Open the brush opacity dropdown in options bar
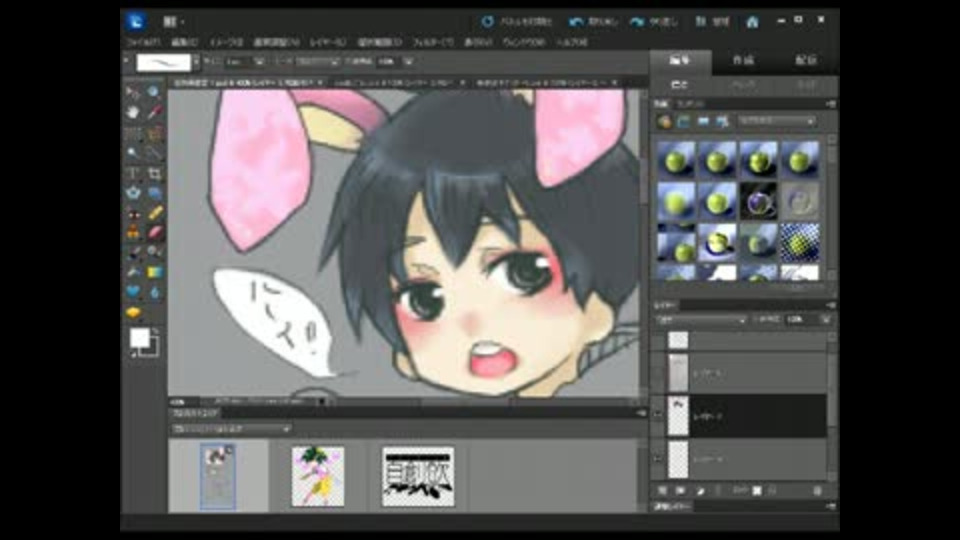Viewport: 960px width, 540px height. [408, 61]
